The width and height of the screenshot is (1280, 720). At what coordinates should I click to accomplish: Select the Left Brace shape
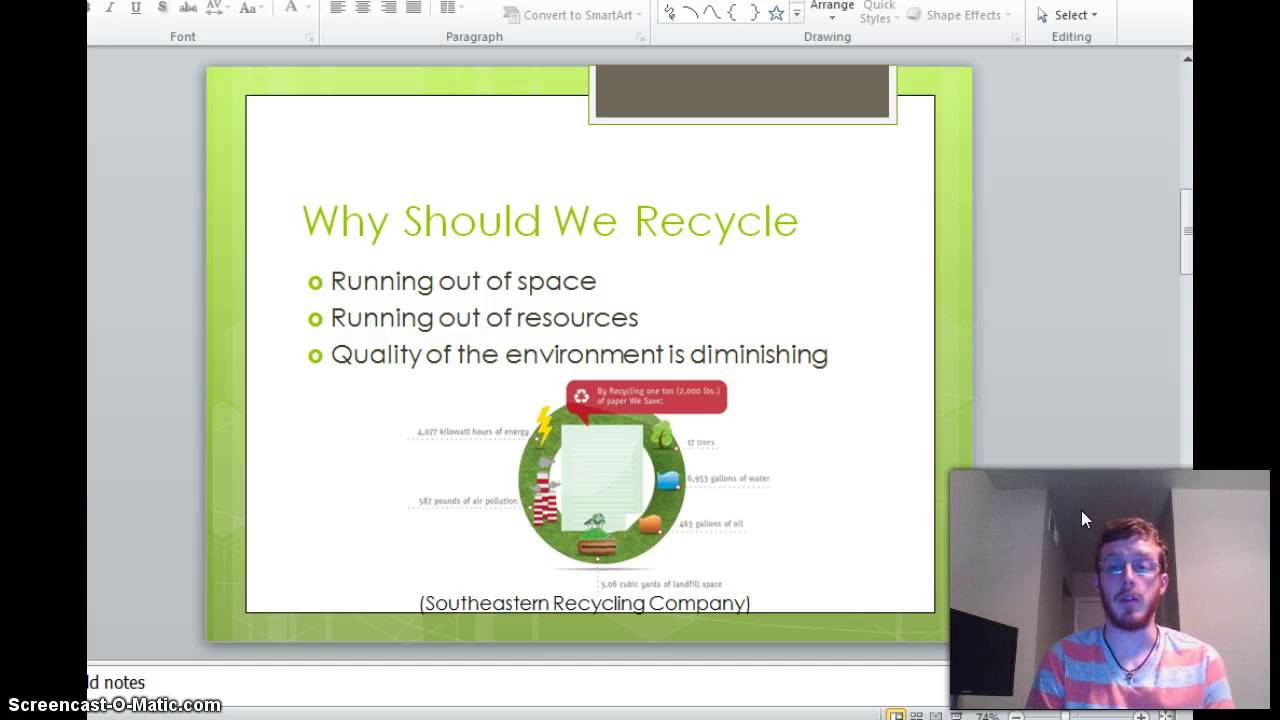[733, 13]
